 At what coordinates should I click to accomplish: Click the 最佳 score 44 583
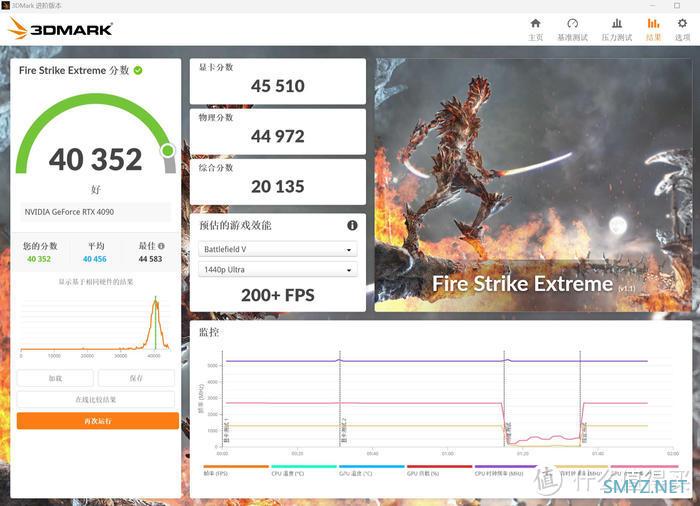pyautogui.click(x=150, y=259)
